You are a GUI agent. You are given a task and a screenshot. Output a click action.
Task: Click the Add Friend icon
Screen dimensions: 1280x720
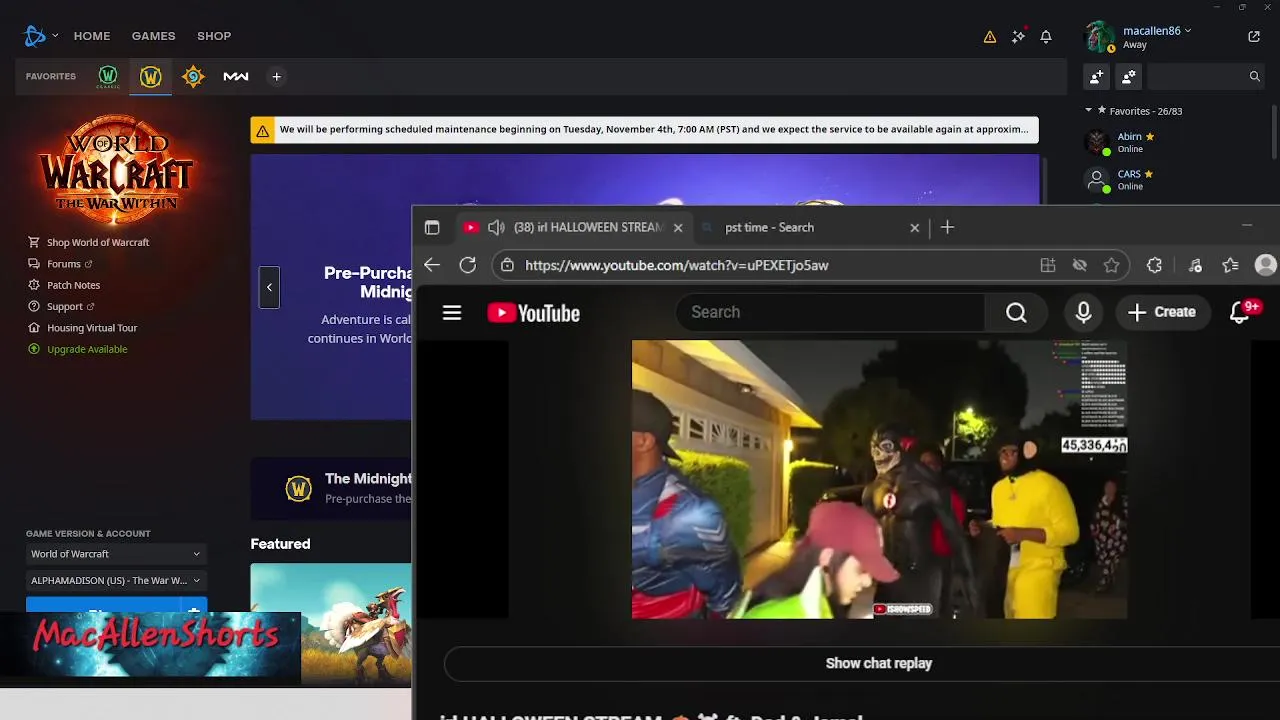(1097, 76)
